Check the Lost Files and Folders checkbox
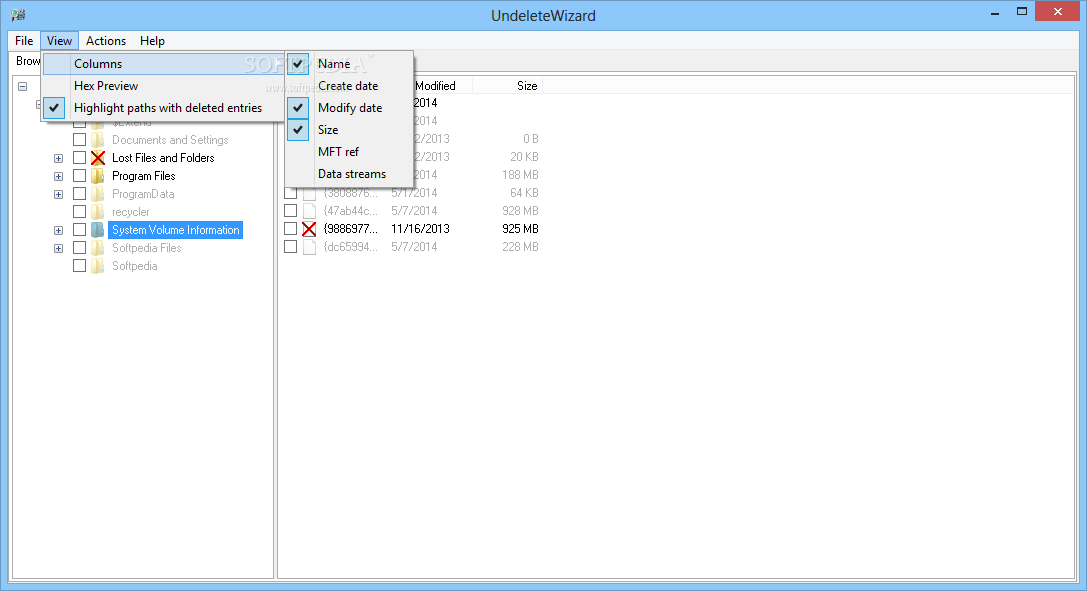The height and width of the screenshot is (591, 1087). 79,158
